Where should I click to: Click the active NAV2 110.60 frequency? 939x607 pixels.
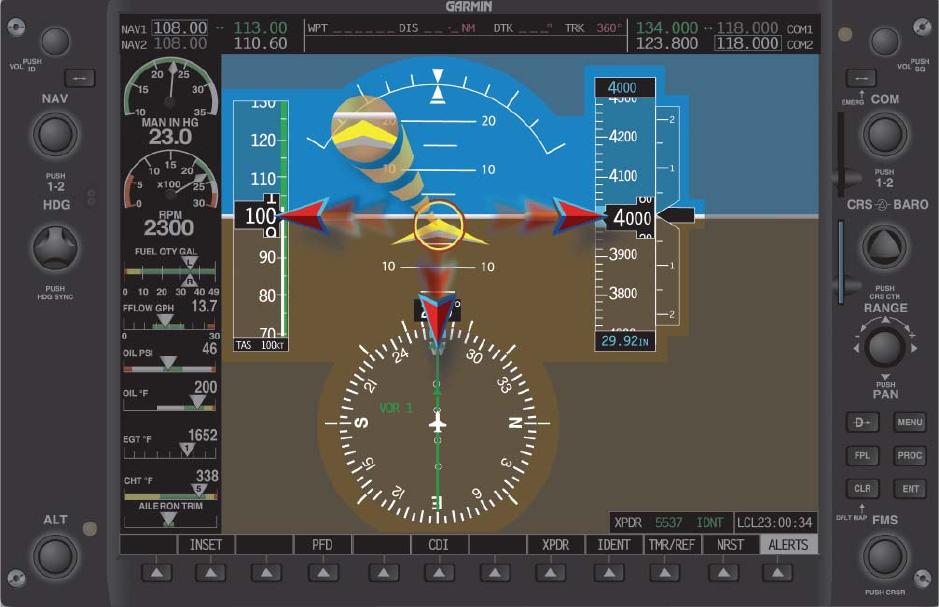[260, 44]
